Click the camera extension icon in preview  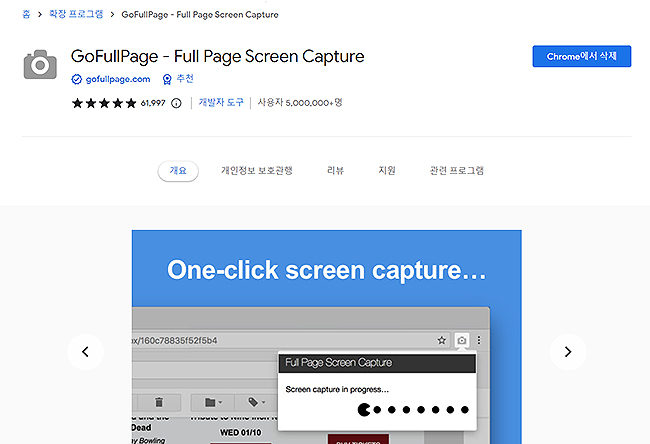tap(461, 340)
